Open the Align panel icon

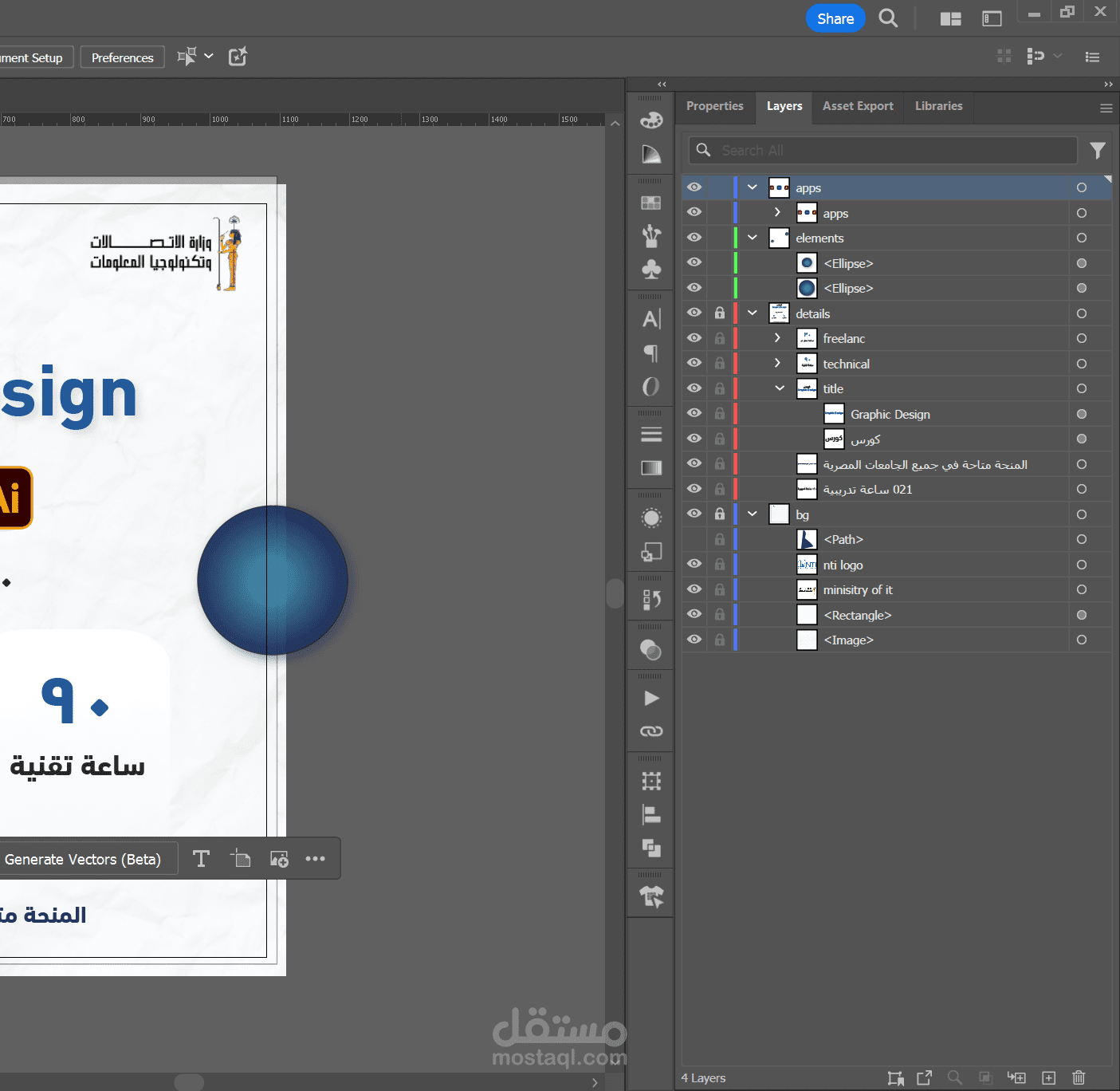651,814
